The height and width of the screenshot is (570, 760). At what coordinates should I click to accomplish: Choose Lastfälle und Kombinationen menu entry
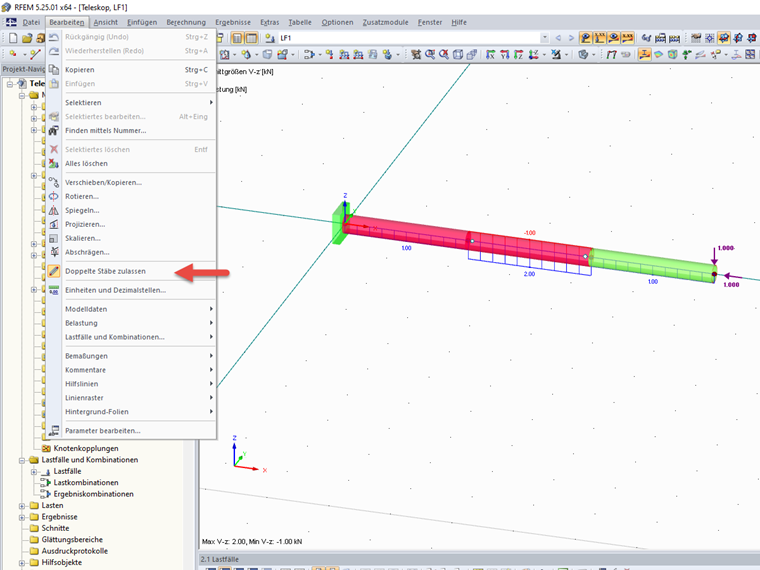(131, 337)
